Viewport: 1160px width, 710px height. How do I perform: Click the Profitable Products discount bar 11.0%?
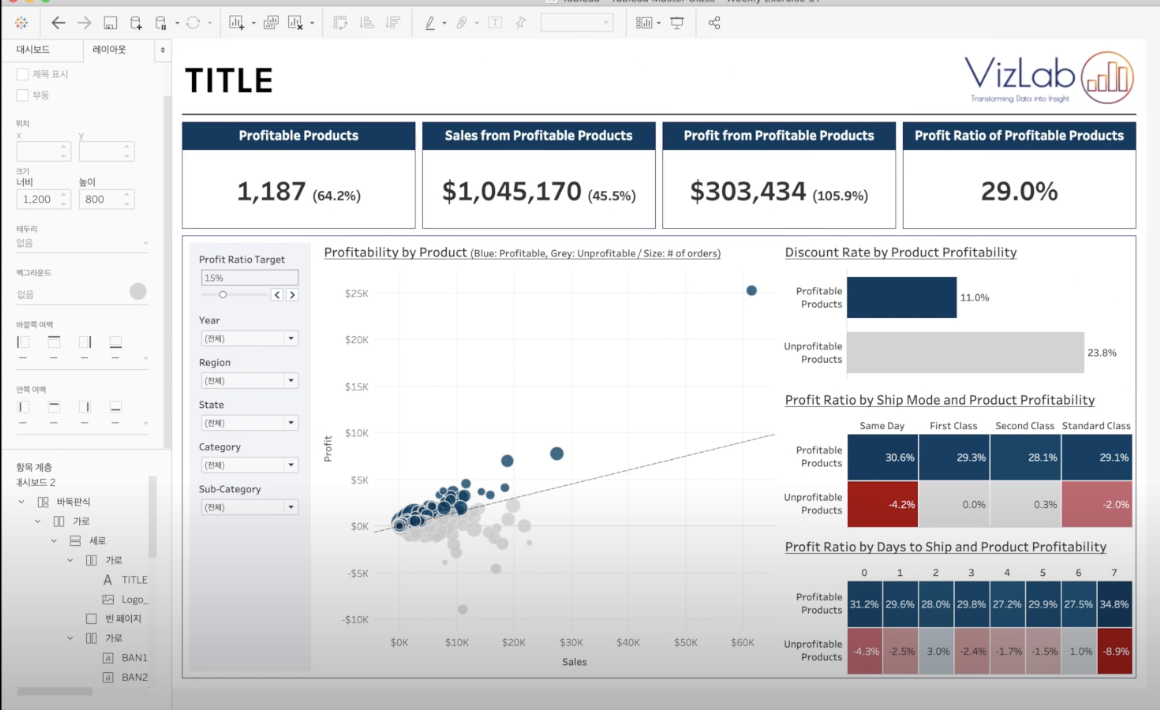[x=902, y=297]
